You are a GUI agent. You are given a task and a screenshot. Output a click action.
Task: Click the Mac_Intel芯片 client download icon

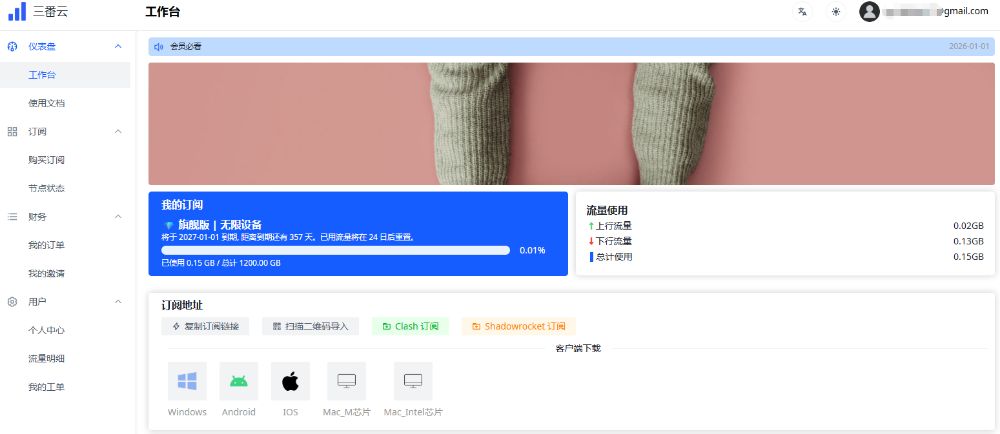click(413, 381)
